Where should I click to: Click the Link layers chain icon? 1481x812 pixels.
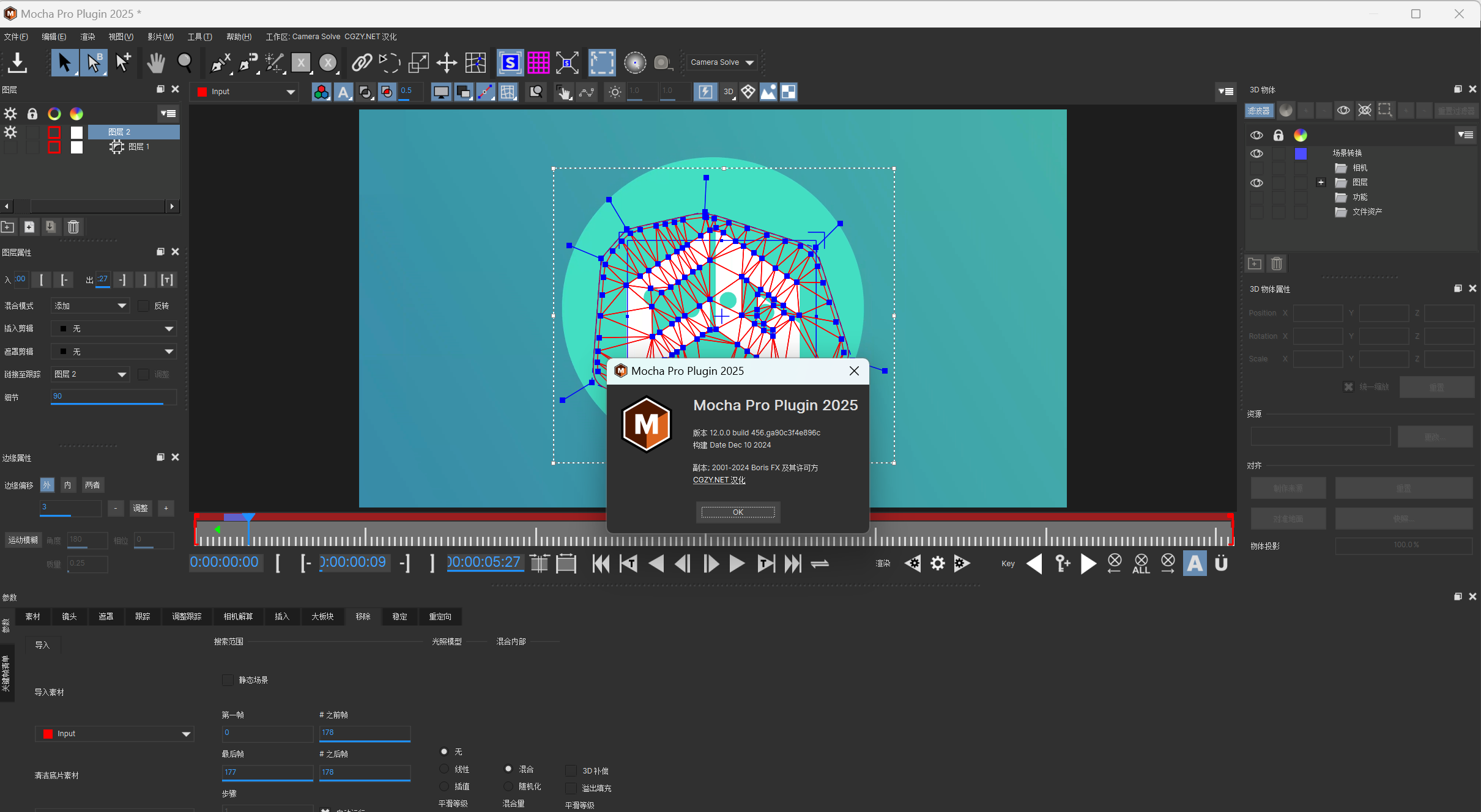362,62
